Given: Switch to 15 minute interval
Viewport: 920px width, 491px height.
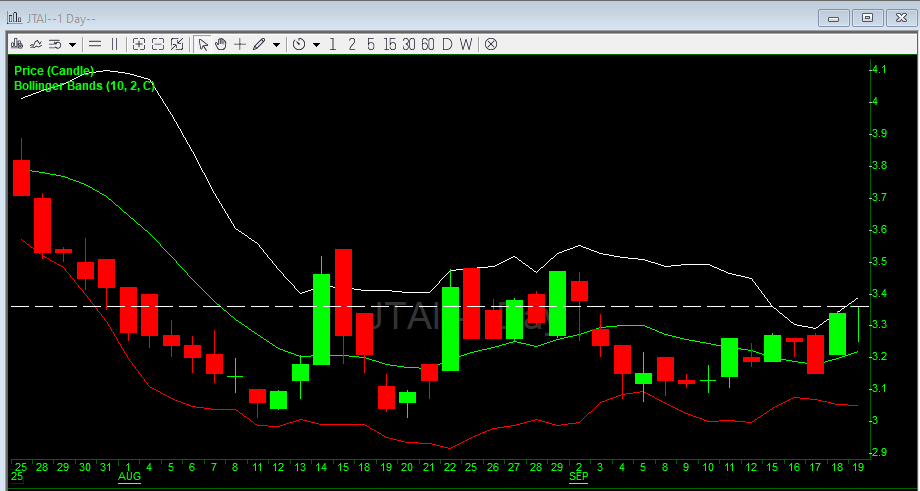Looking at the screenshot, I should click(x=389, y=44).
